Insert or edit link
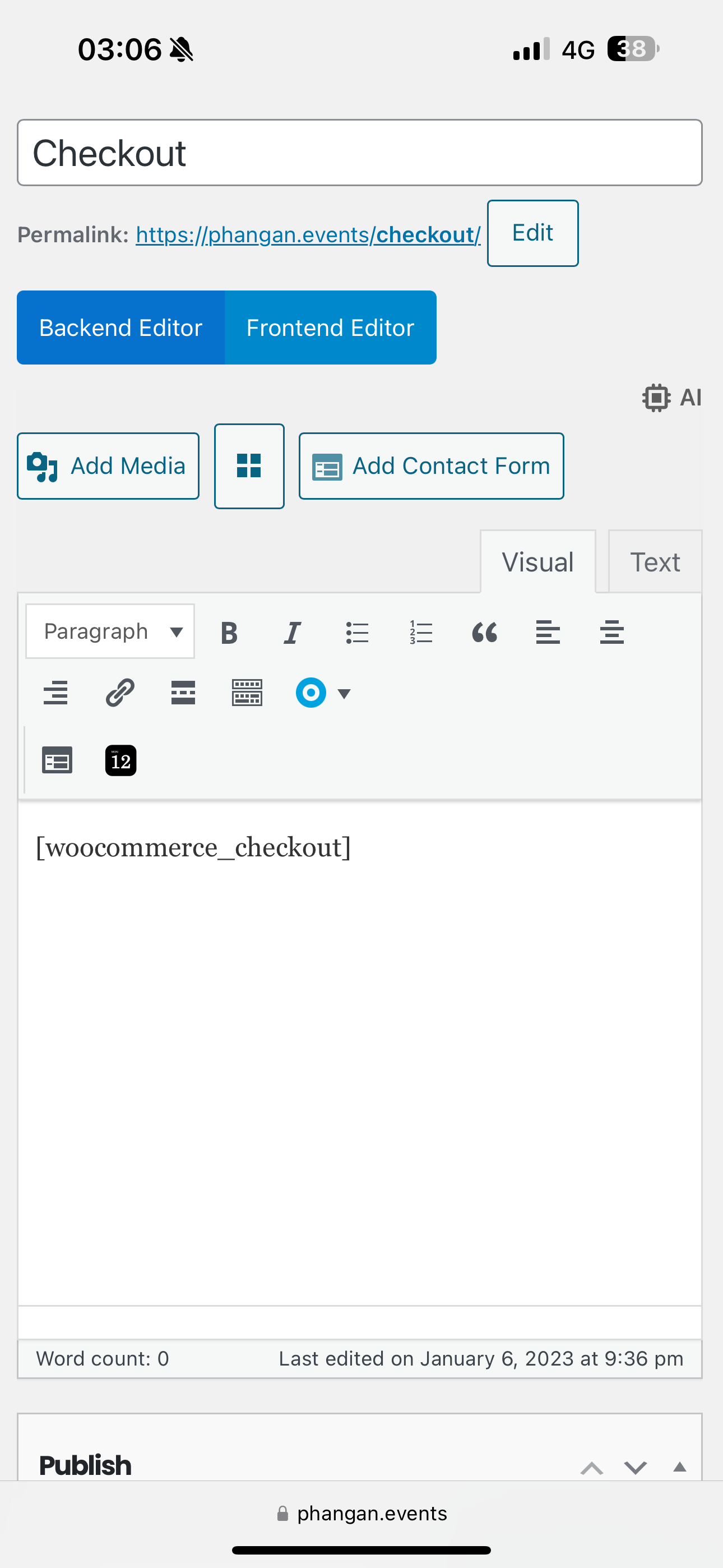Viewport: 723px width, 1568px height. pos(120,693)
